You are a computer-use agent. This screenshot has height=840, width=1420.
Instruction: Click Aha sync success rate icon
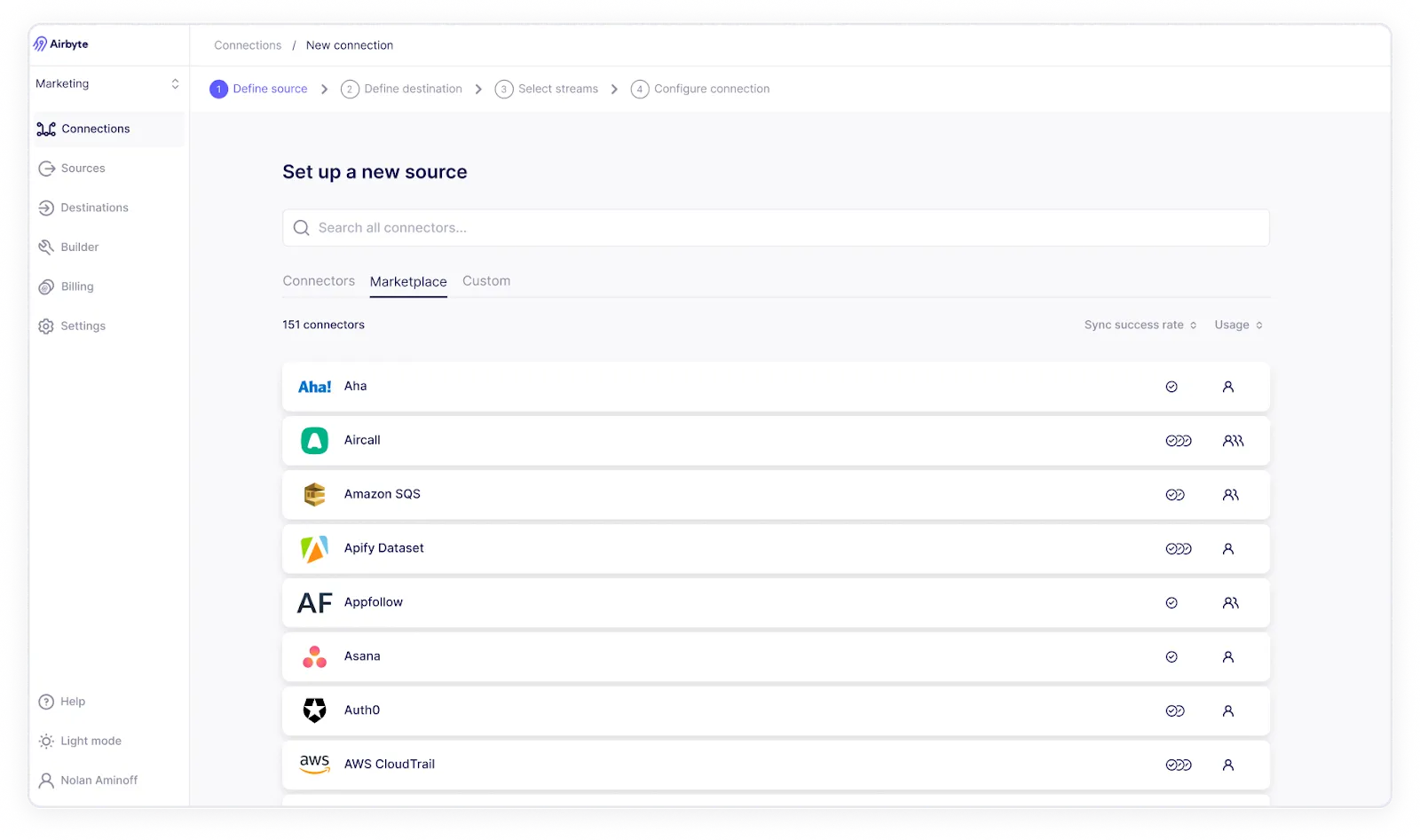point(1171,387)
